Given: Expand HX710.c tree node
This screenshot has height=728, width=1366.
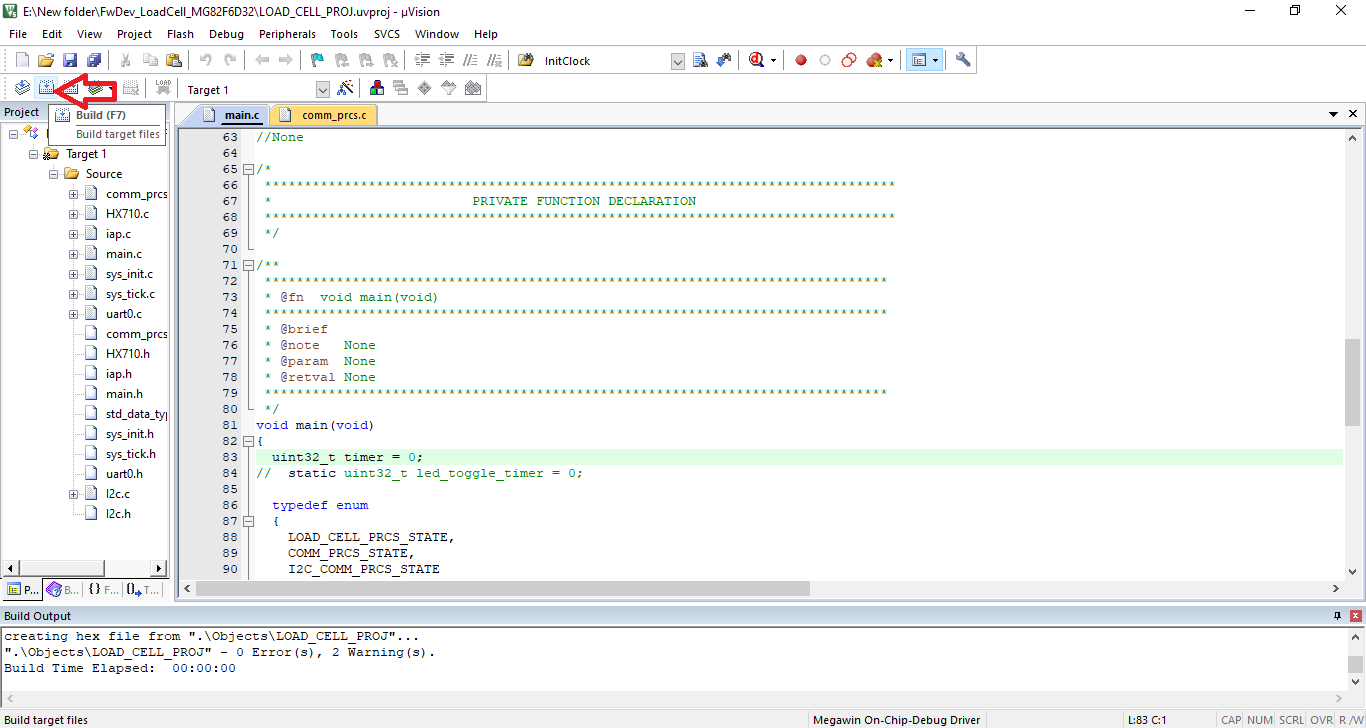Looking at the screenshot, I should tap(74, 214).
